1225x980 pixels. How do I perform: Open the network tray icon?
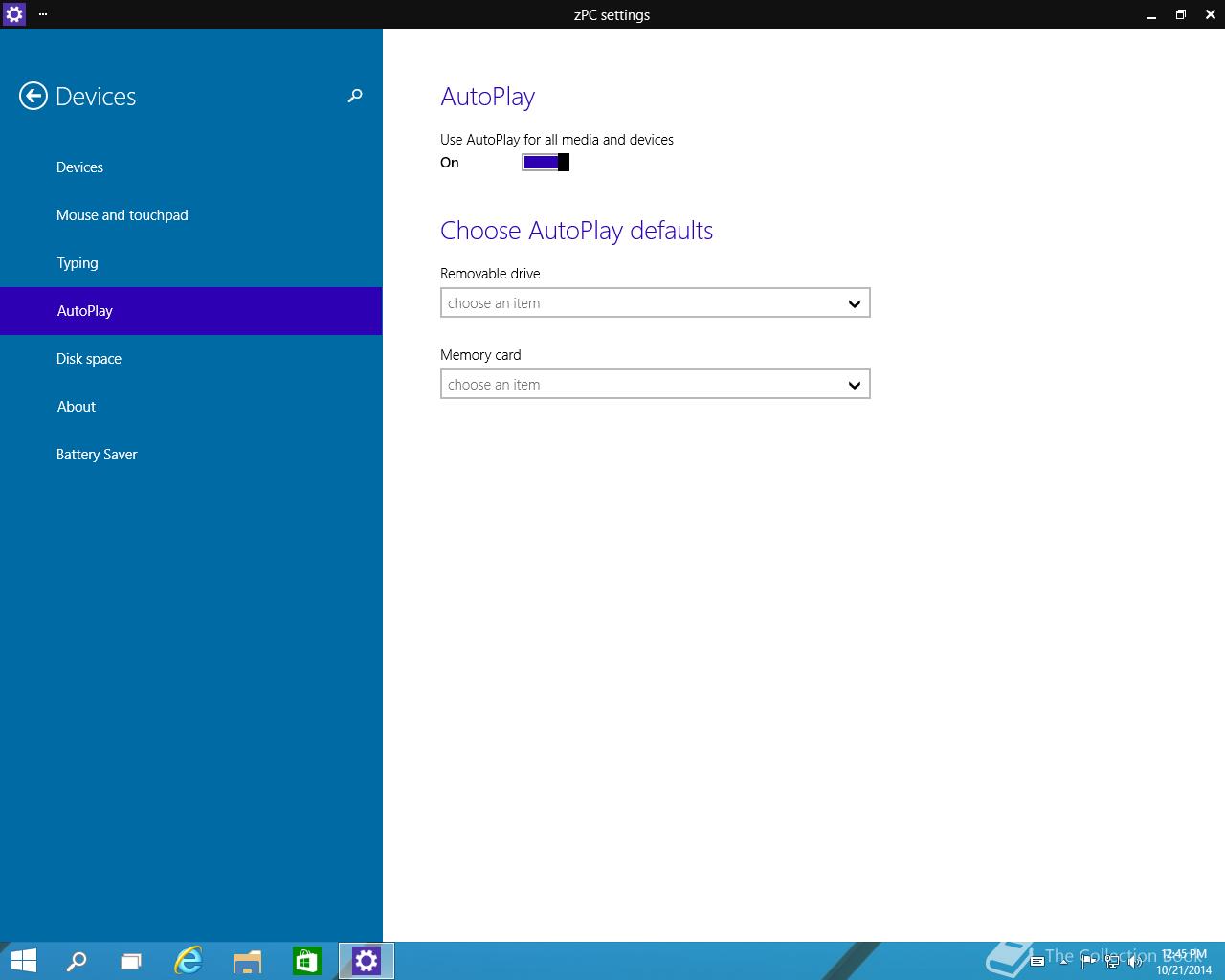pos(1112,962)
